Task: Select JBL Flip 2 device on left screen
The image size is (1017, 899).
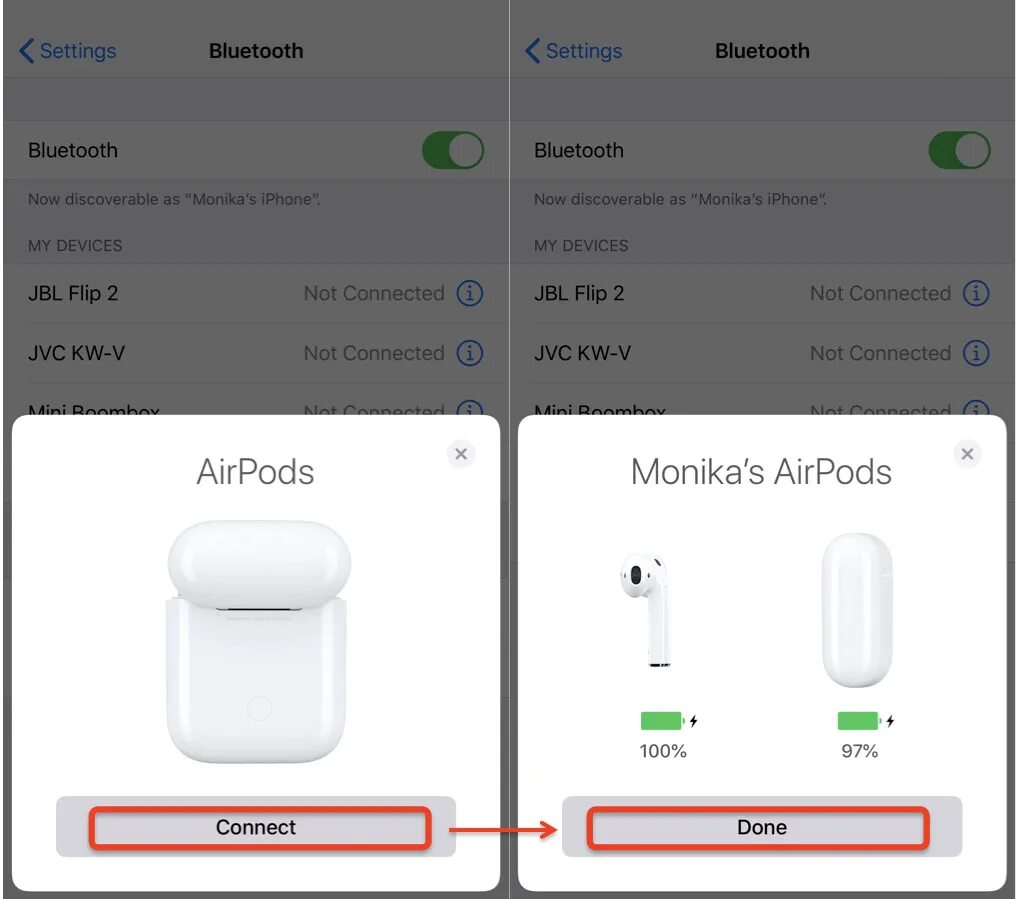Action: click(x=256, y=293)
